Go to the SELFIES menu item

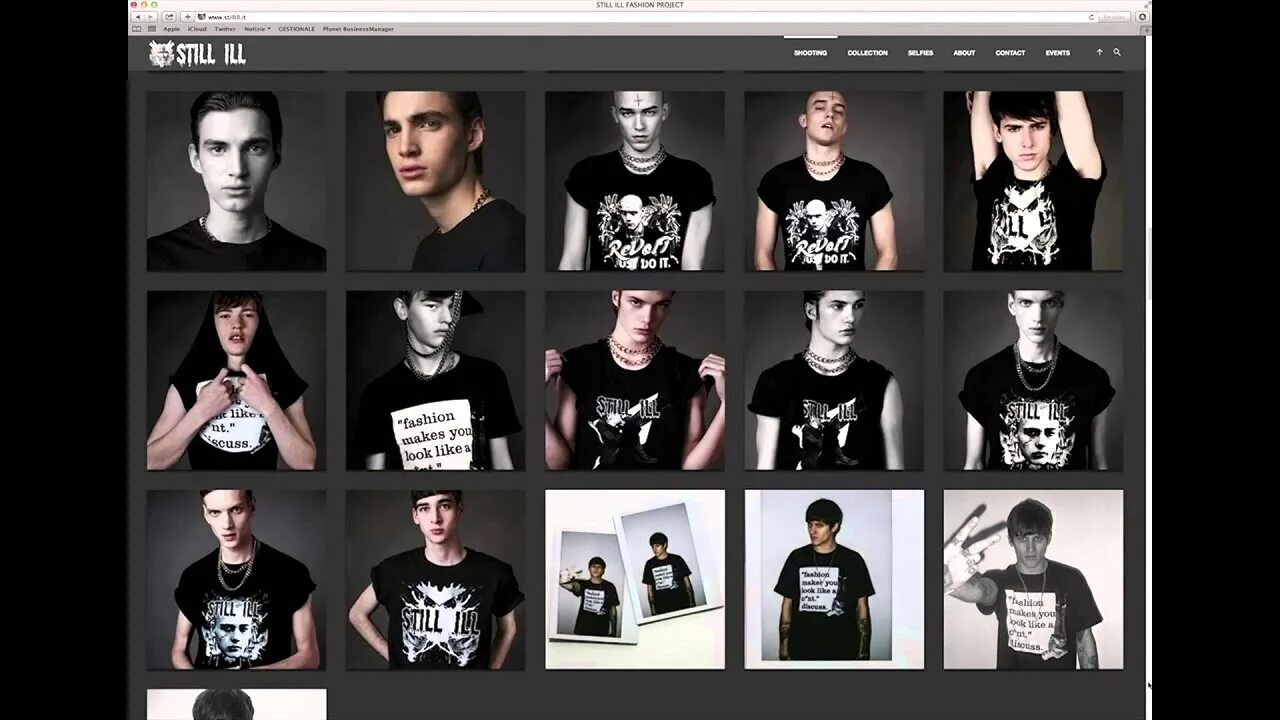[x=920, y=53]
